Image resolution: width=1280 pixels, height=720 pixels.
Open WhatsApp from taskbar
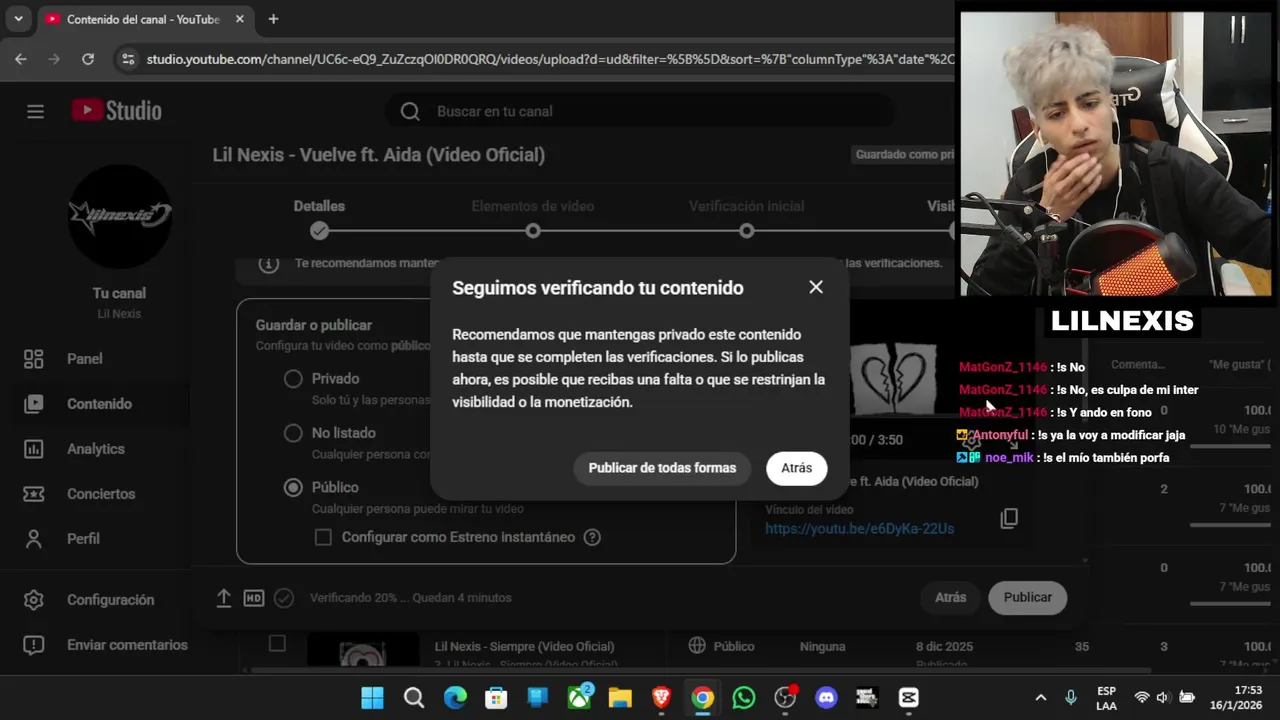click(x=744, y=697)
